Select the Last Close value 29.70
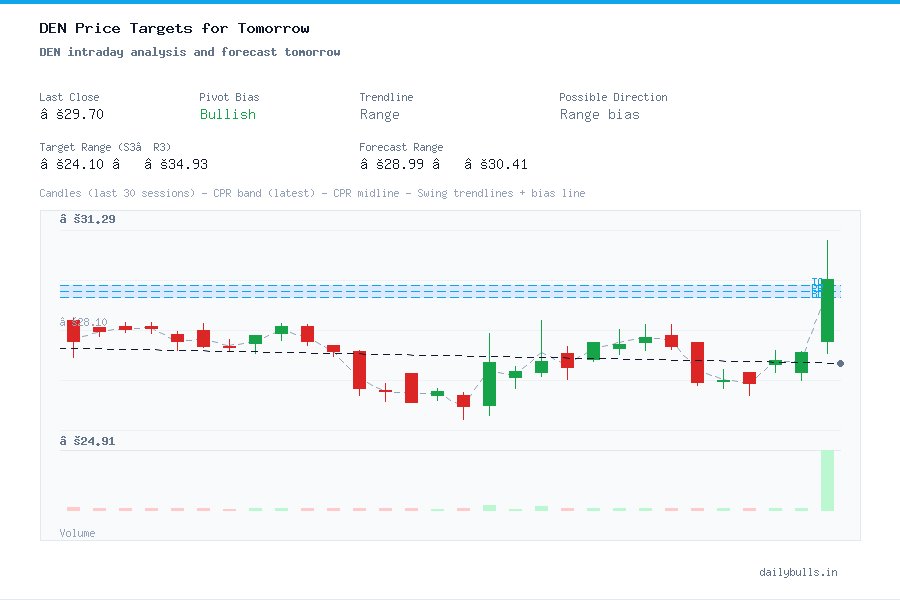Screen dimensions: 900x600 72,114
